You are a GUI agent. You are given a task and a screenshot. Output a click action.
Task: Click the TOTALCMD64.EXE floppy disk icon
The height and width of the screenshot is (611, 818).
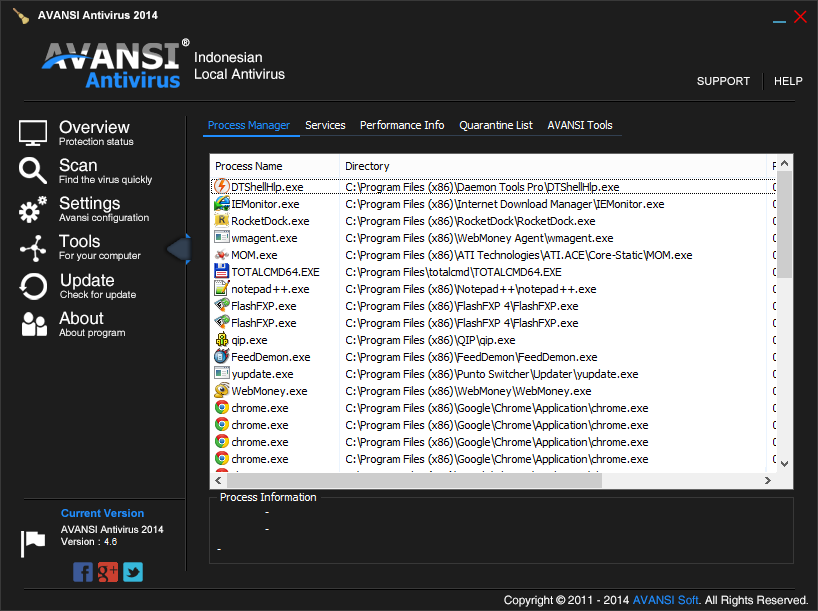[x=222, y=271]
